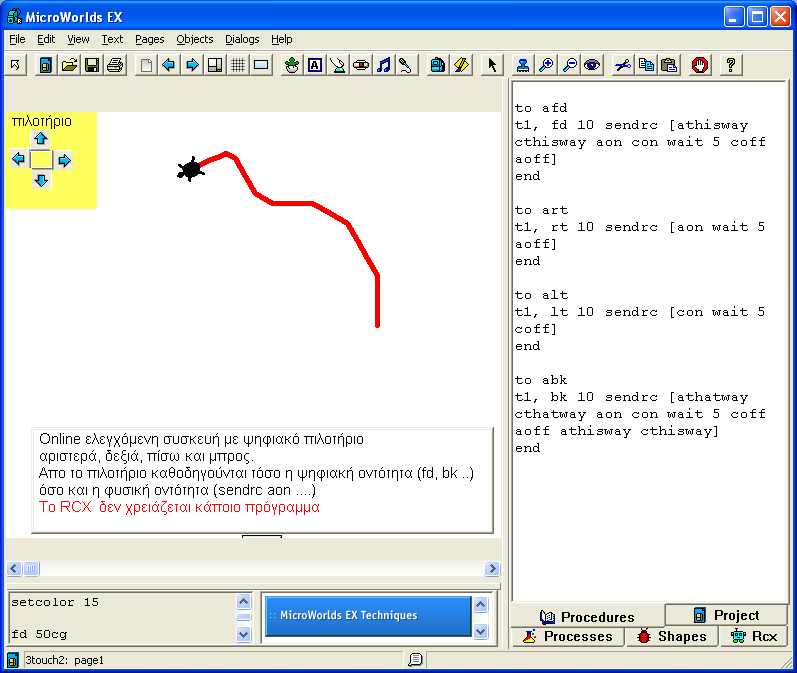Click the Greek description text box
The width and height of the screenshot is (797, 673).
[262, 480]
